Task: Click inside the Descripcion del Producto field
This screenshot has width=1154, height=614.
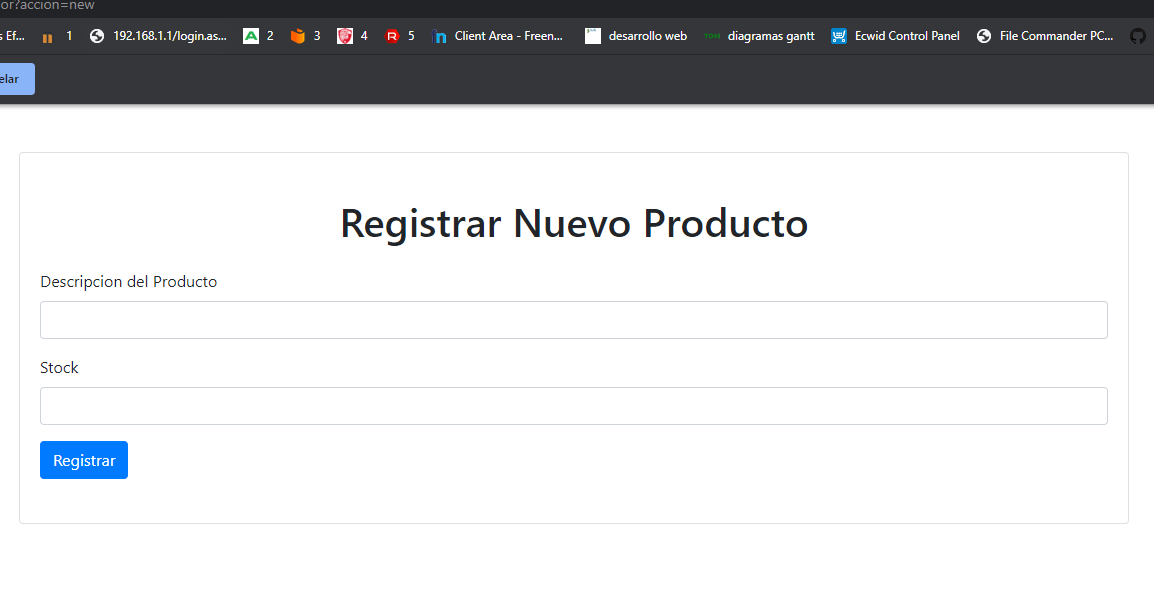Action: coord(573,319)
